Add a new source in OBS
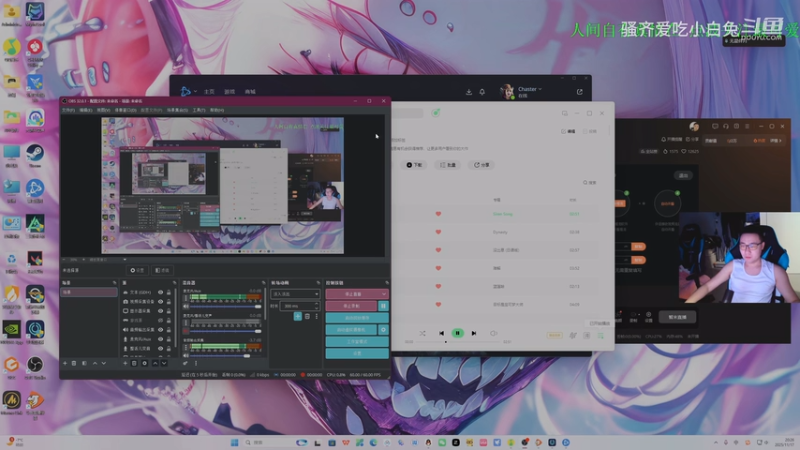 (x=125, y=363)
